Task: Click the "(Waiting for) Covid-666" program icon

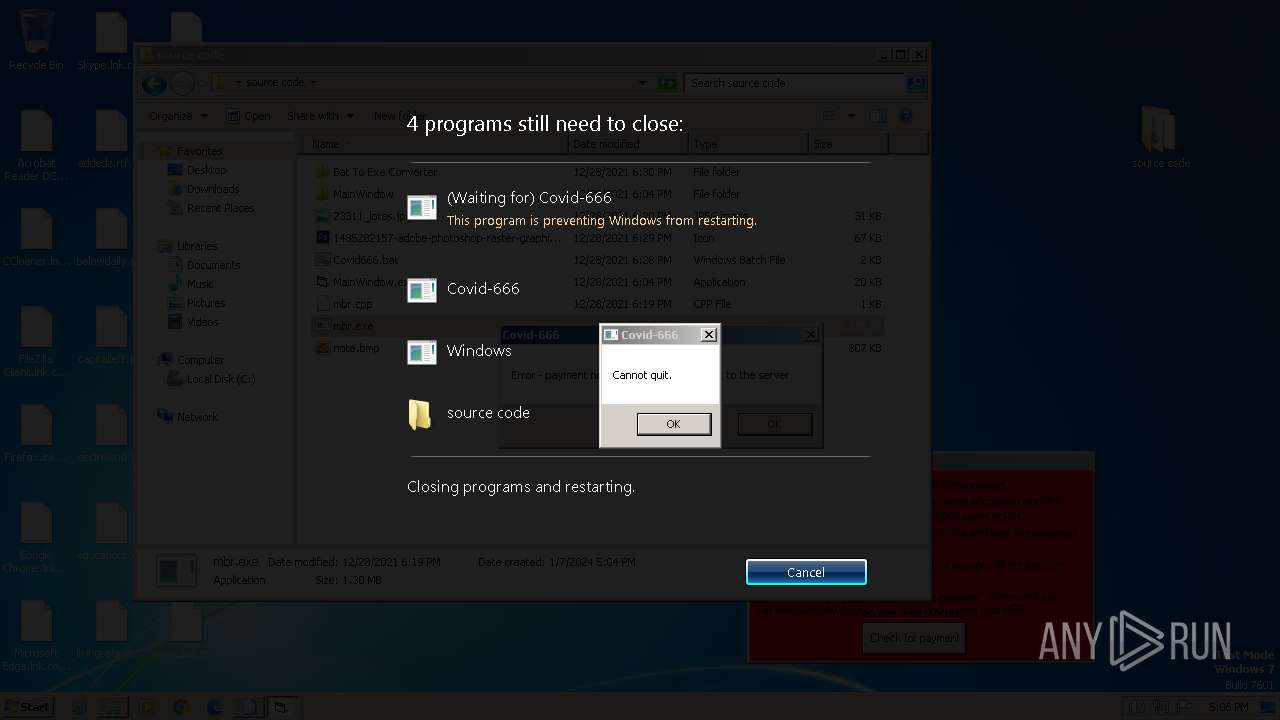Action: point(422,207)
